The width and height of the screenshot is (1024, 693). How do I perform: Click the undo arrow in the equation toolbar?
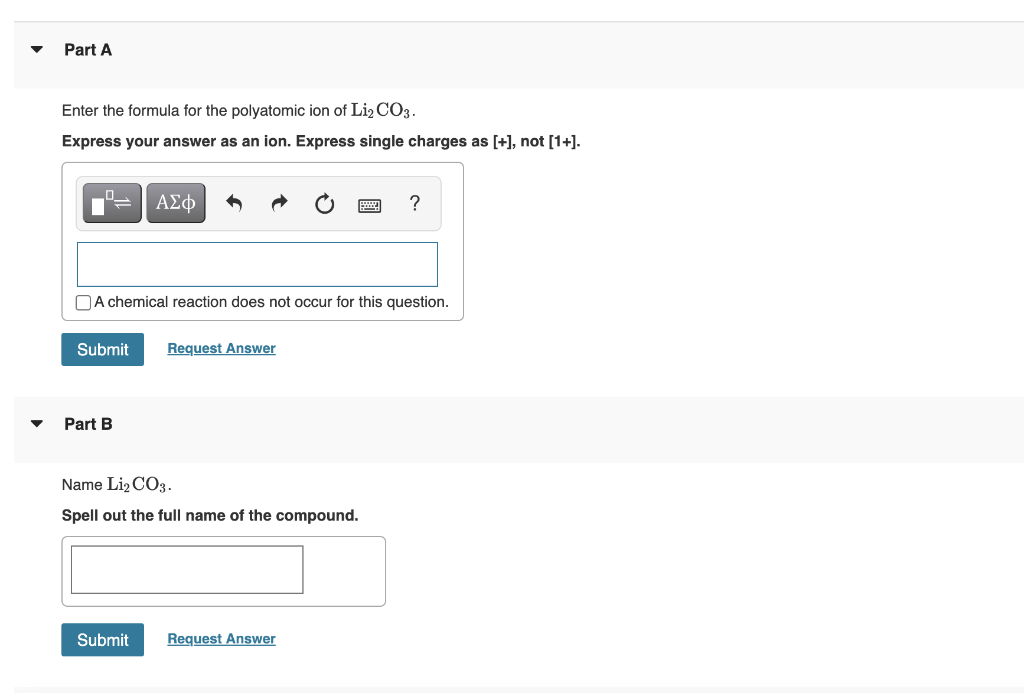(x=233, y=203)
